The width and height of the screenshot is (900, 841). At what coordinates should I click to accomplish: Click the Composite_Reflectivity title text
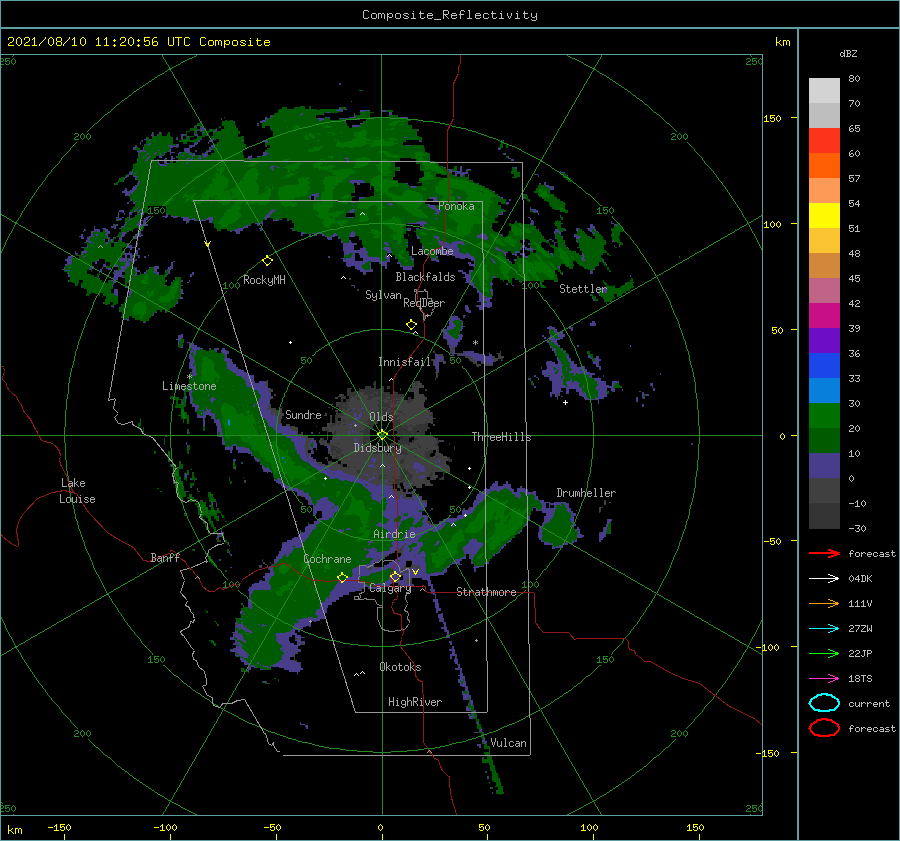(x=450, y=15)
